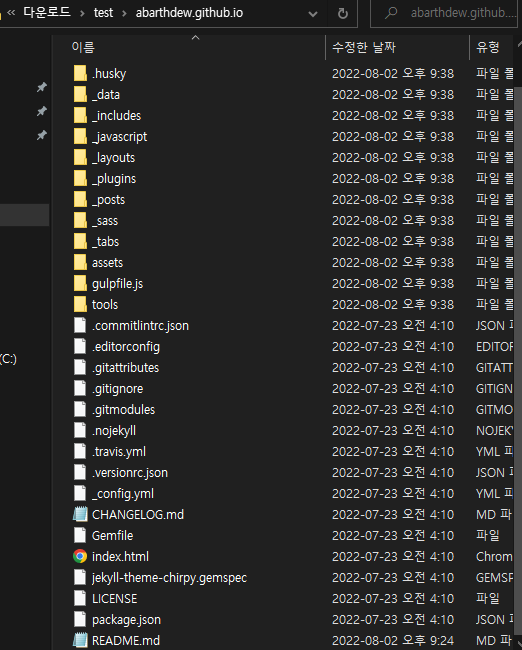Click the _tabs folder icon

(x=80, y=241)
